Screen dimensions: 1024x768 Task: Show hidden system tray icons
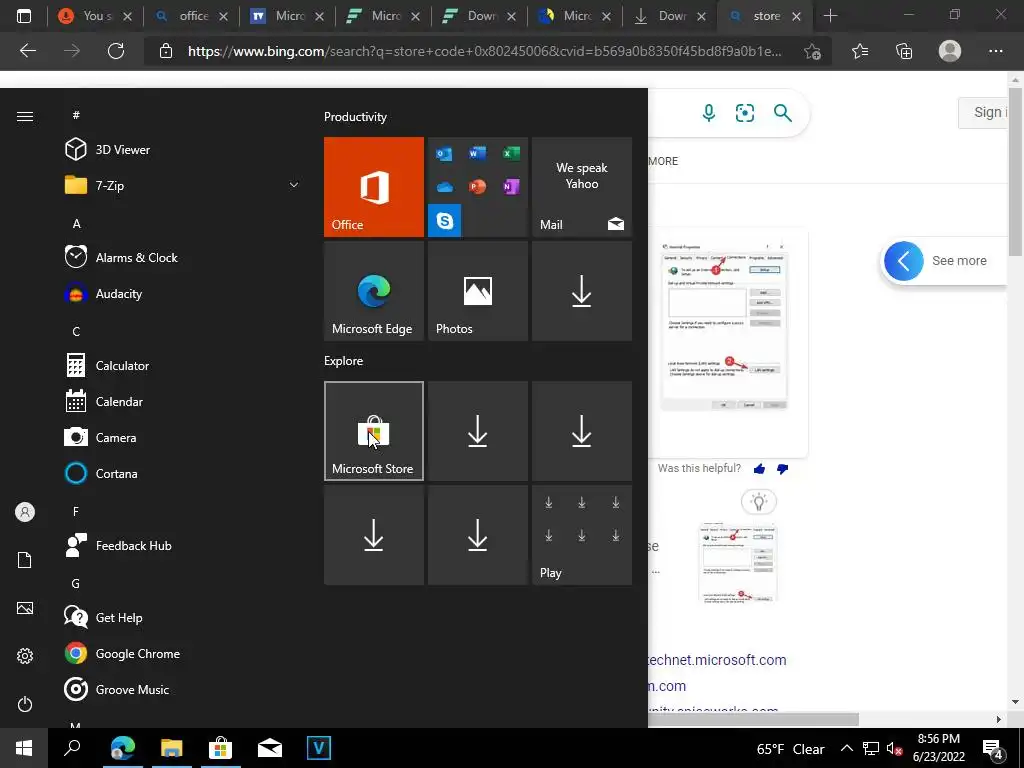[846, 748]
